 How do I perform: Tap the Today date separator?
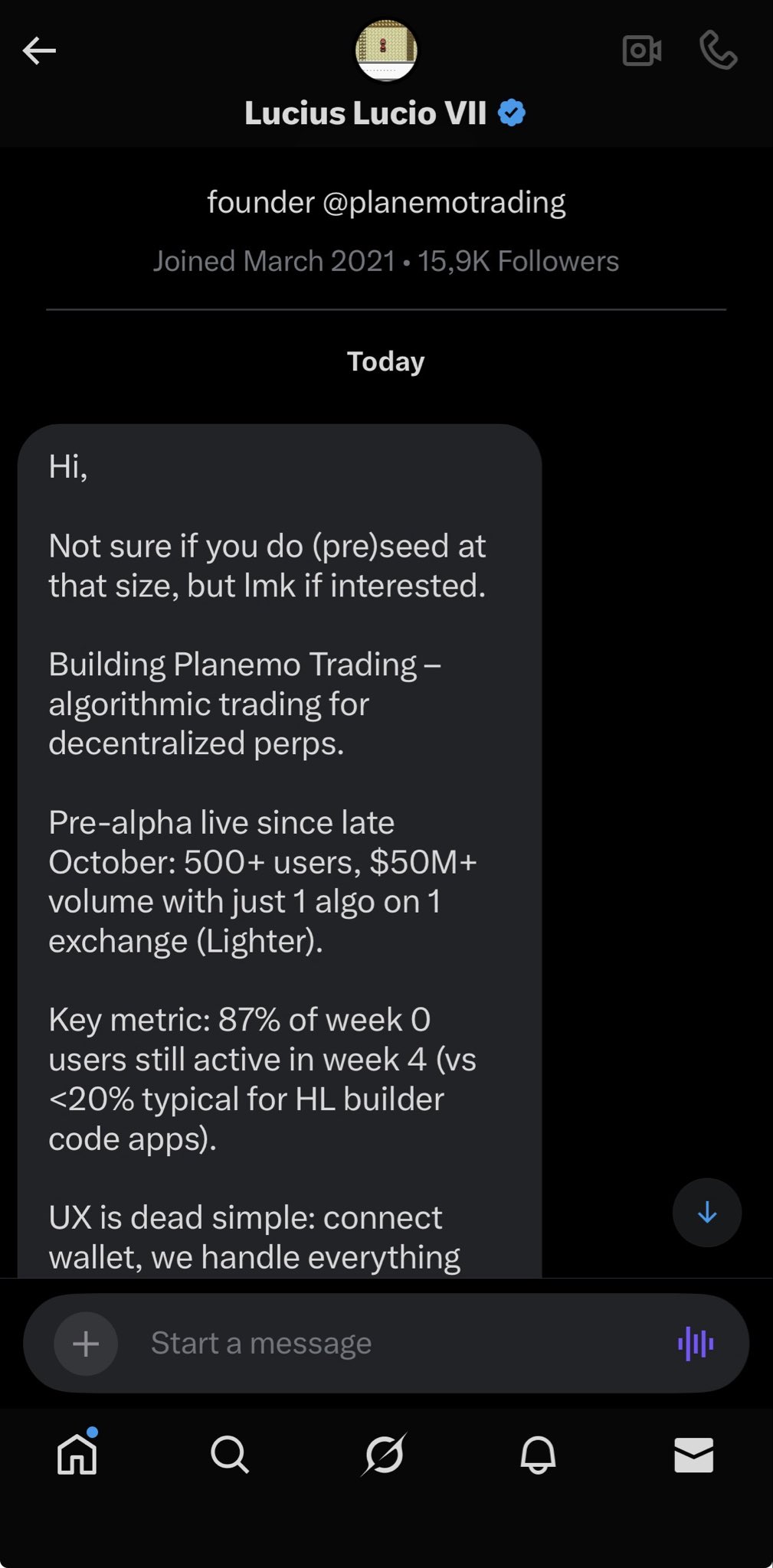(x=386, y=361)
